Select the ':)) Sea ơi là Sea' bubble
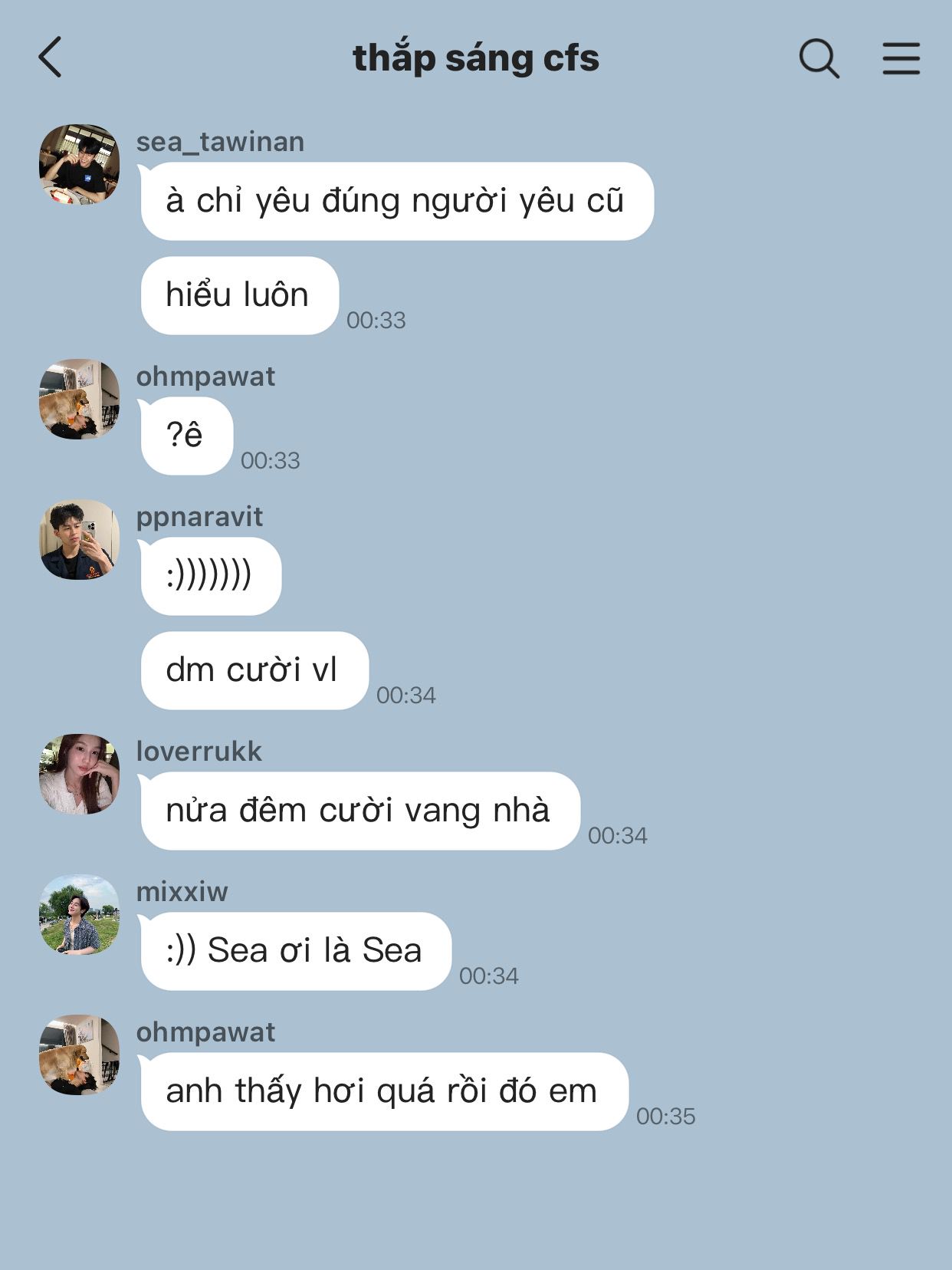Image resolution: width=952 pixels, height=1270 pixels. (296, 951)
